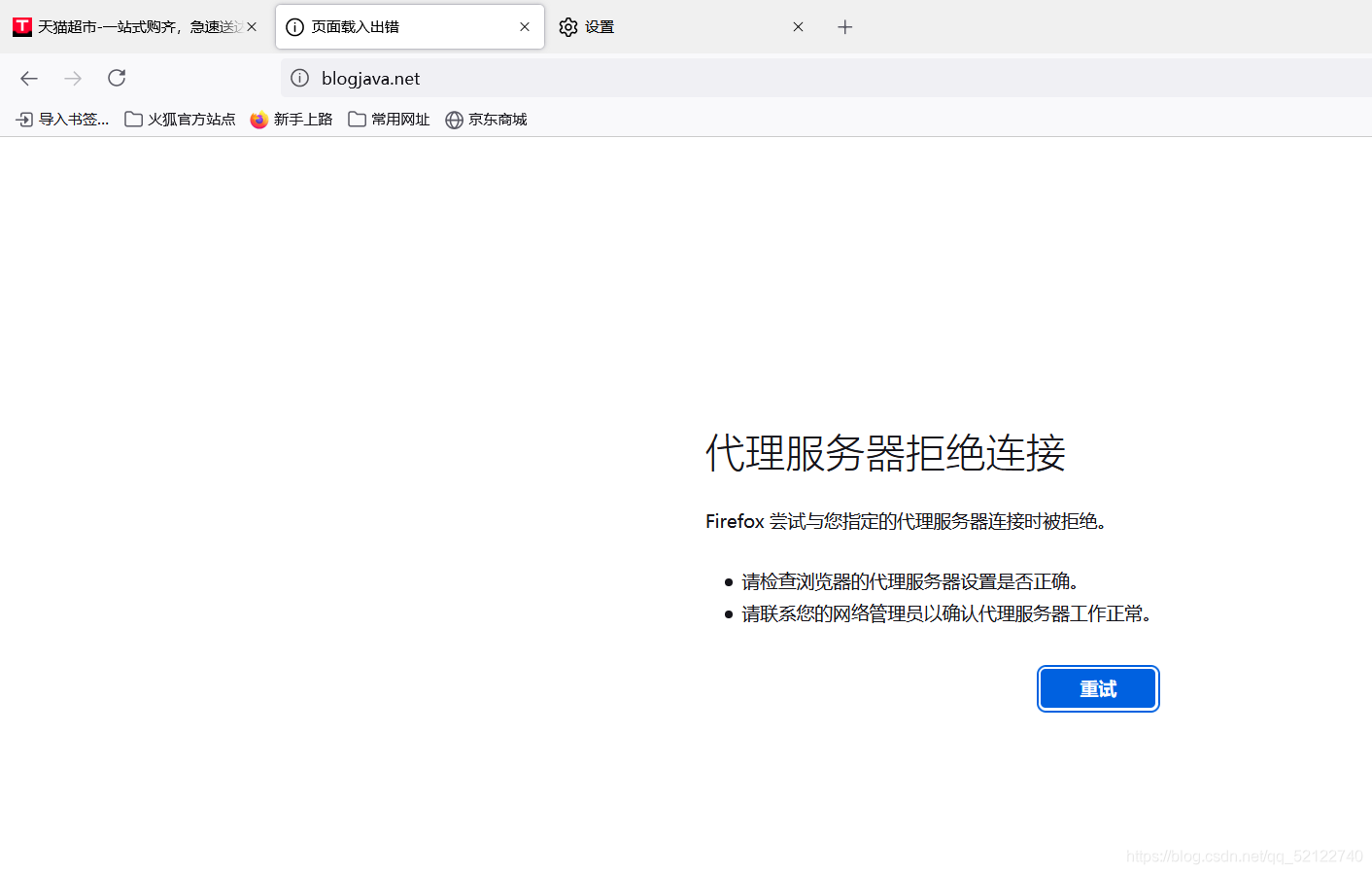The width and height of the screenshot is (1372, 874).
Task: Open site information icon in address bar
Action: pos(300,78)
